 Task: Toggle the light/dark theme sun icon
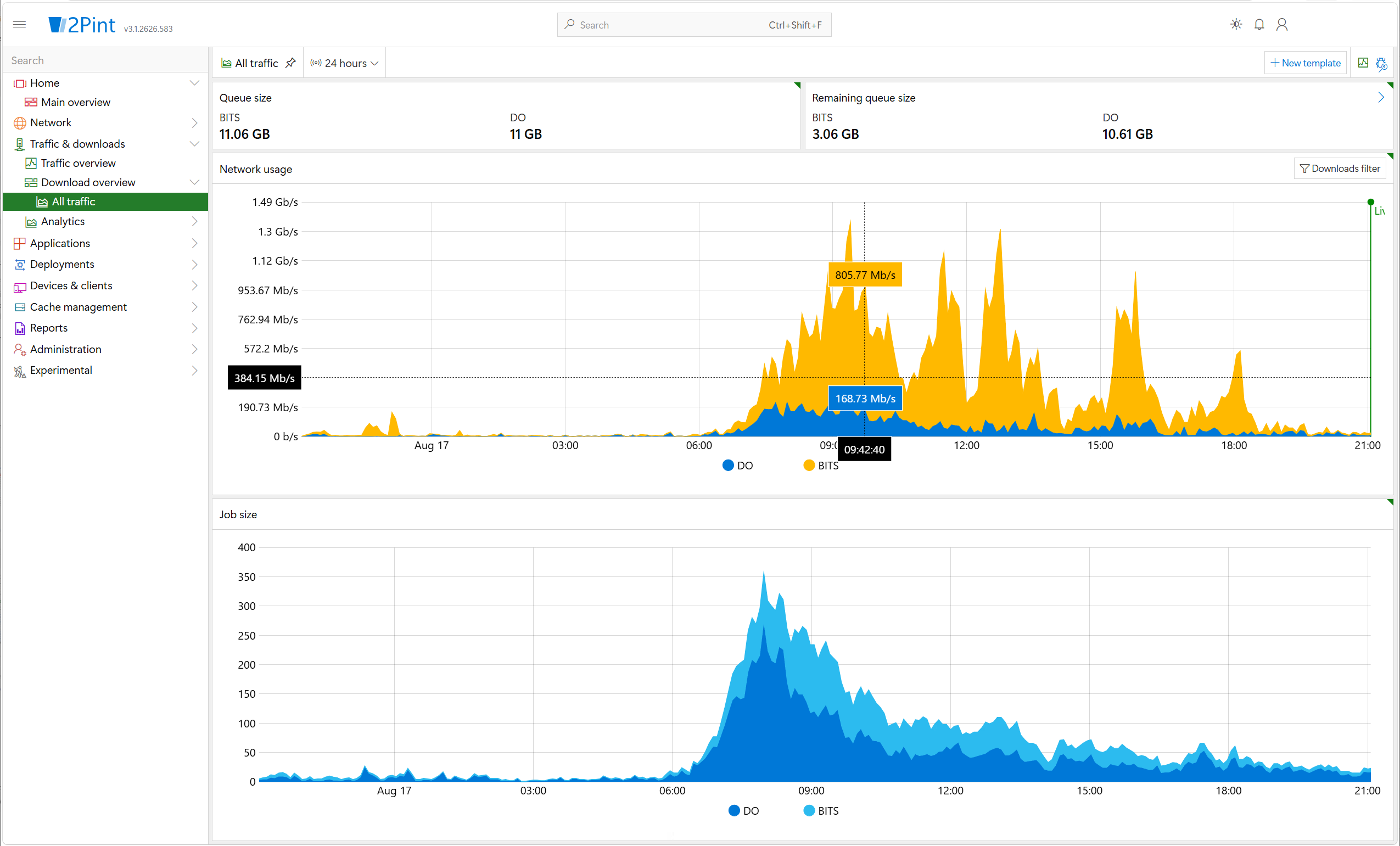coord(1236,25)
